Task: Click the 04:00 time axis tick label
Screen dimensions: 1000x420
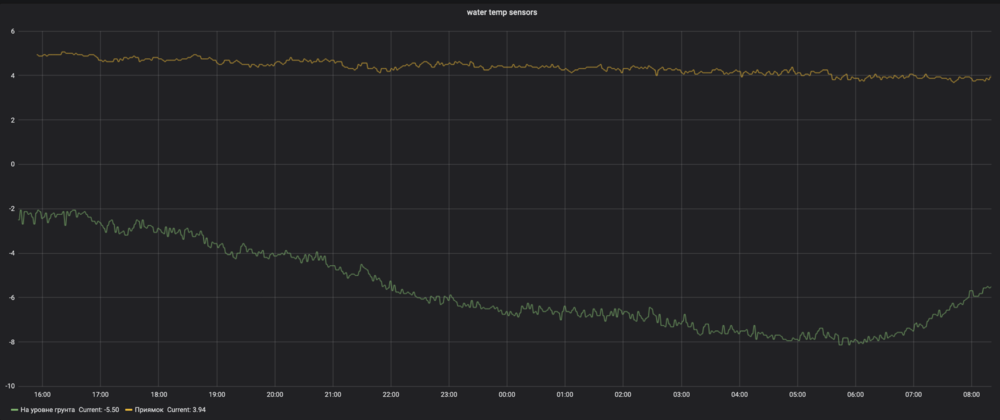Action: click(x=739, y=394)
